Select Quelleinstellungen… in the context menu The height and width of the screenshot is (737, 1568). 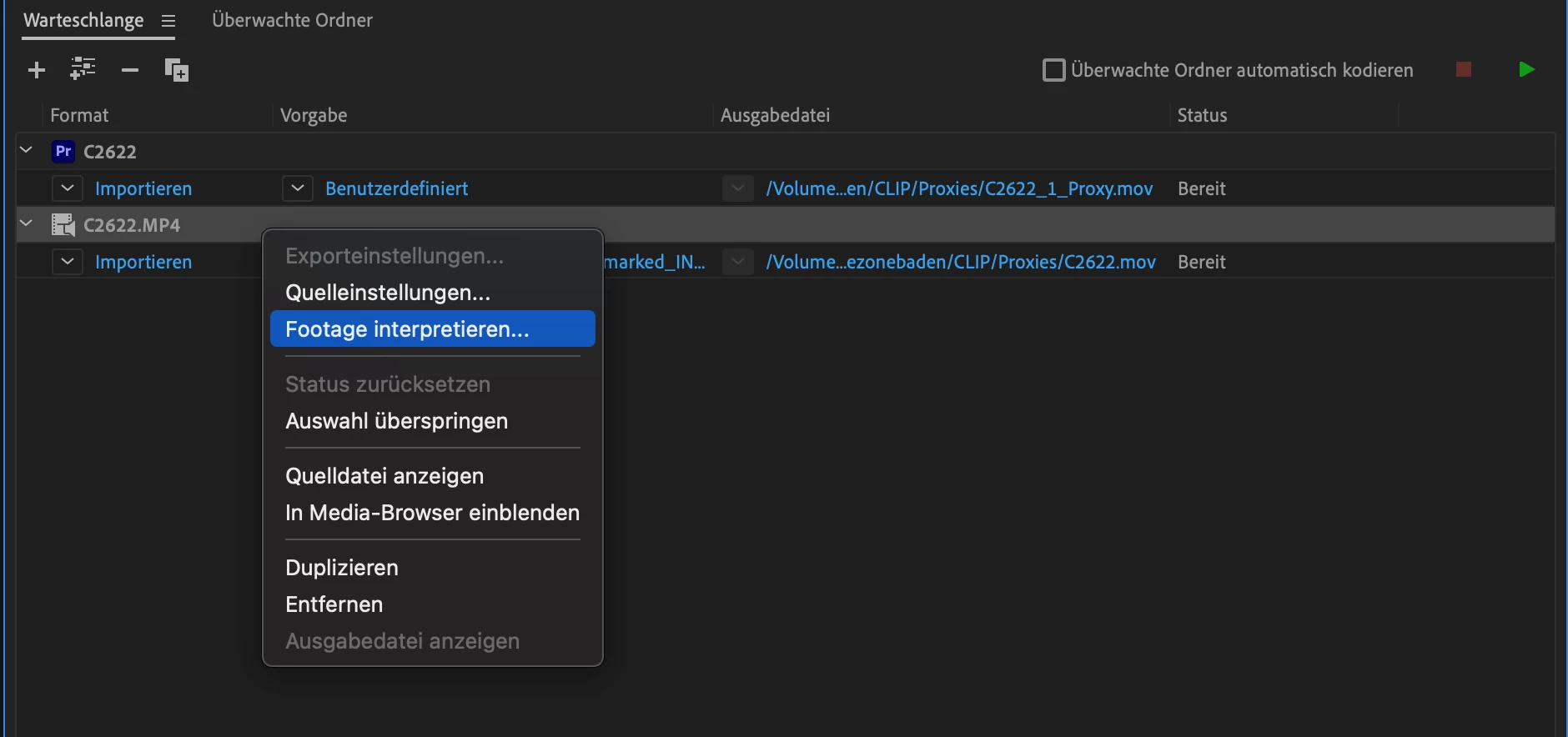point(388,293)
